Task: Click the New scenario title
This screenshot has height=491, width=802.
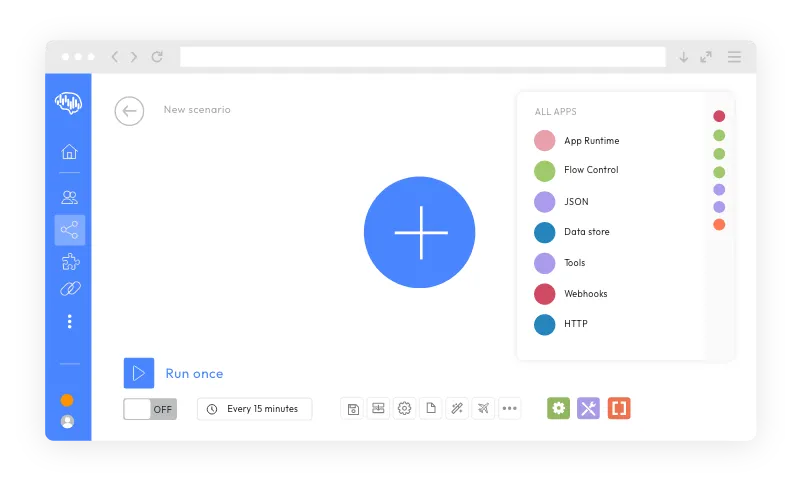Action: [197, 109]
